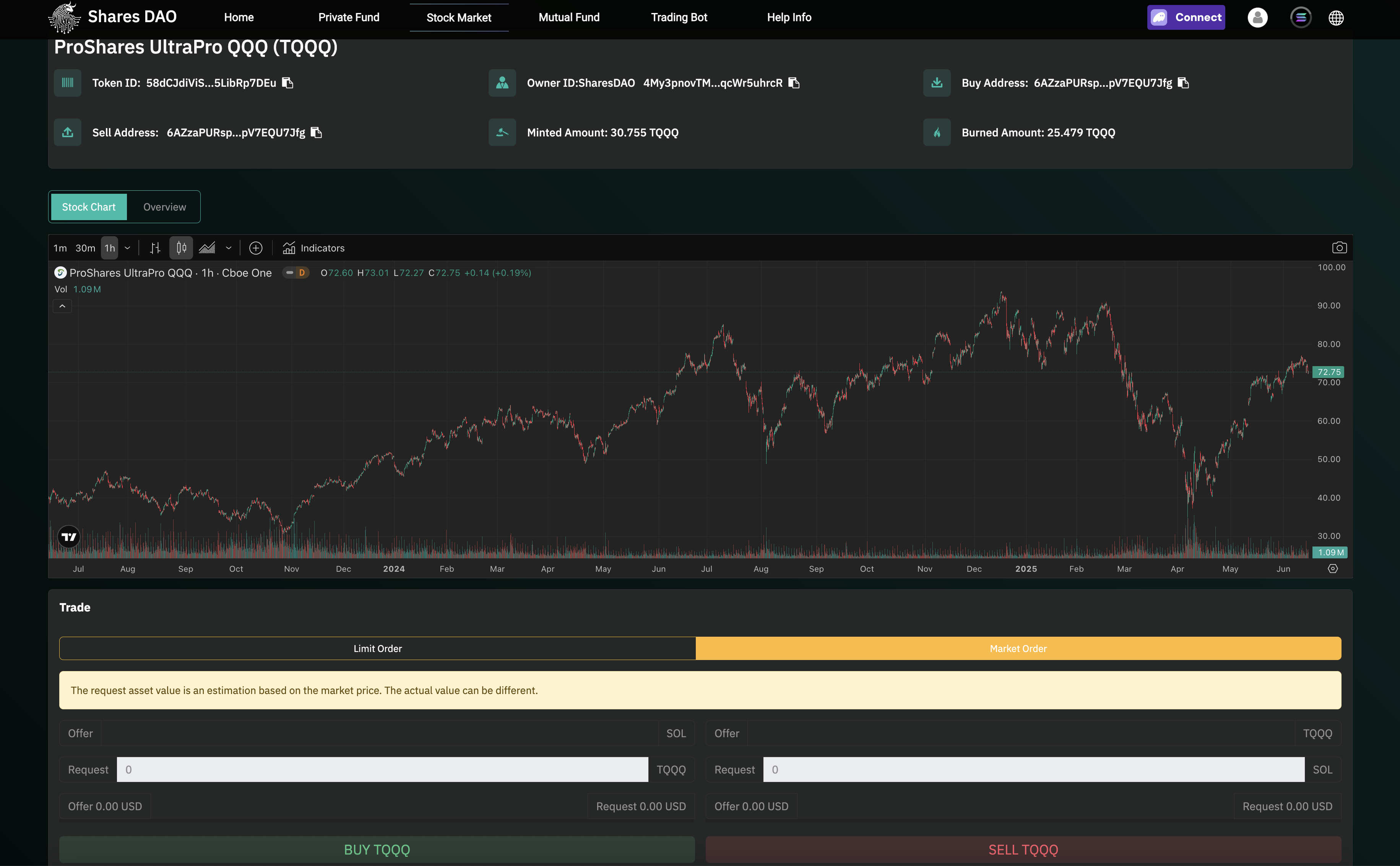This screenshot has height=866, width=1400.
Task: Click the 1.09M volume axis label
Action: pos(1330,552)
